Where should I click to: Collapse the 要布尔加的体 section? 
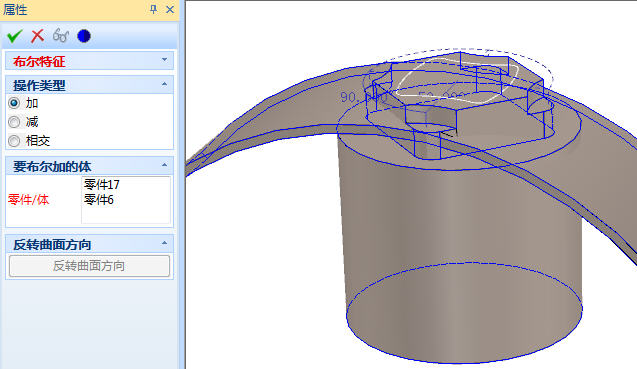(164, 165)
